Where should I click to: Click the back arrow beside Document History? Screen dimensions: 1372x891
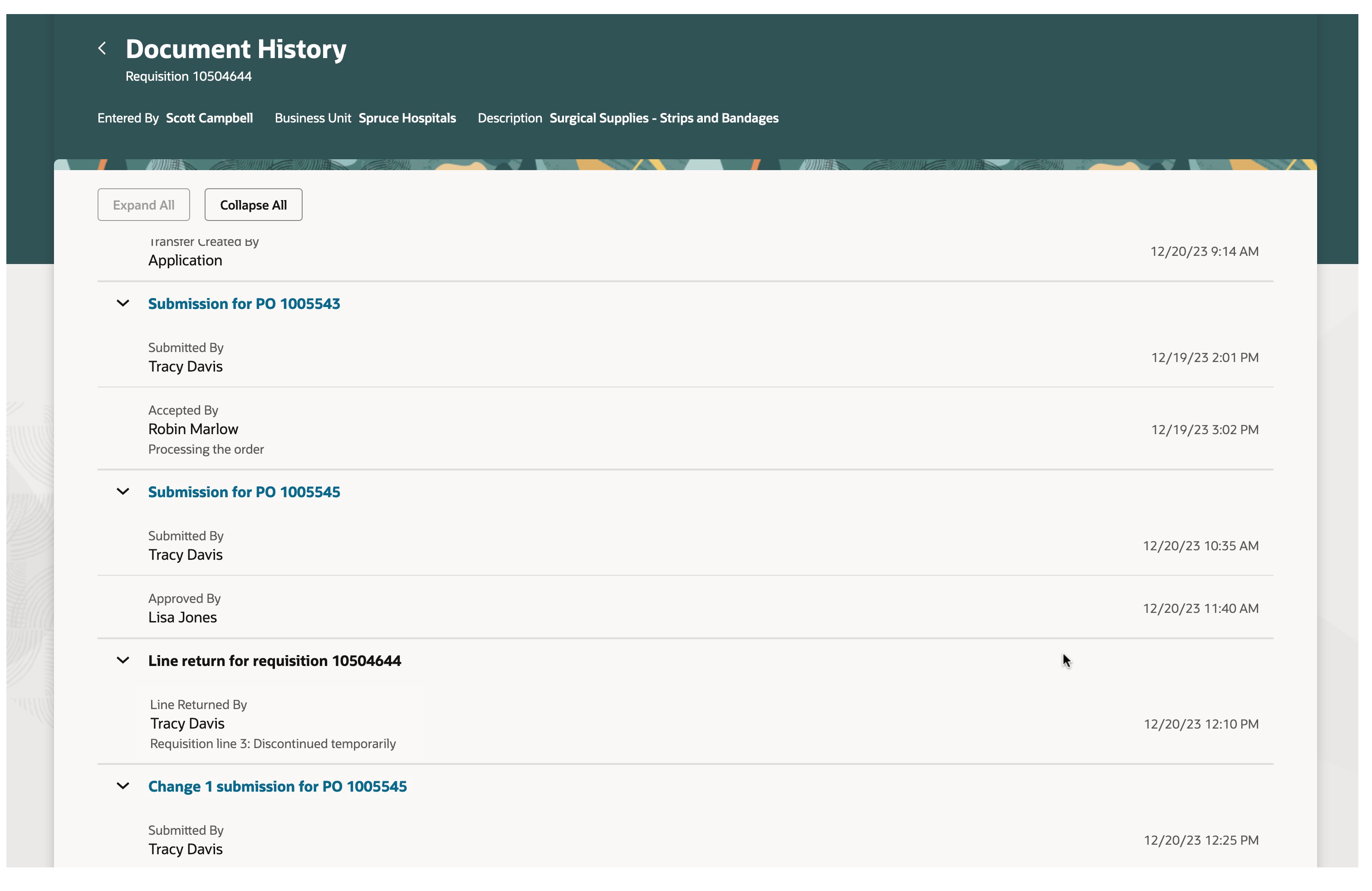click(x=102, y=49)
